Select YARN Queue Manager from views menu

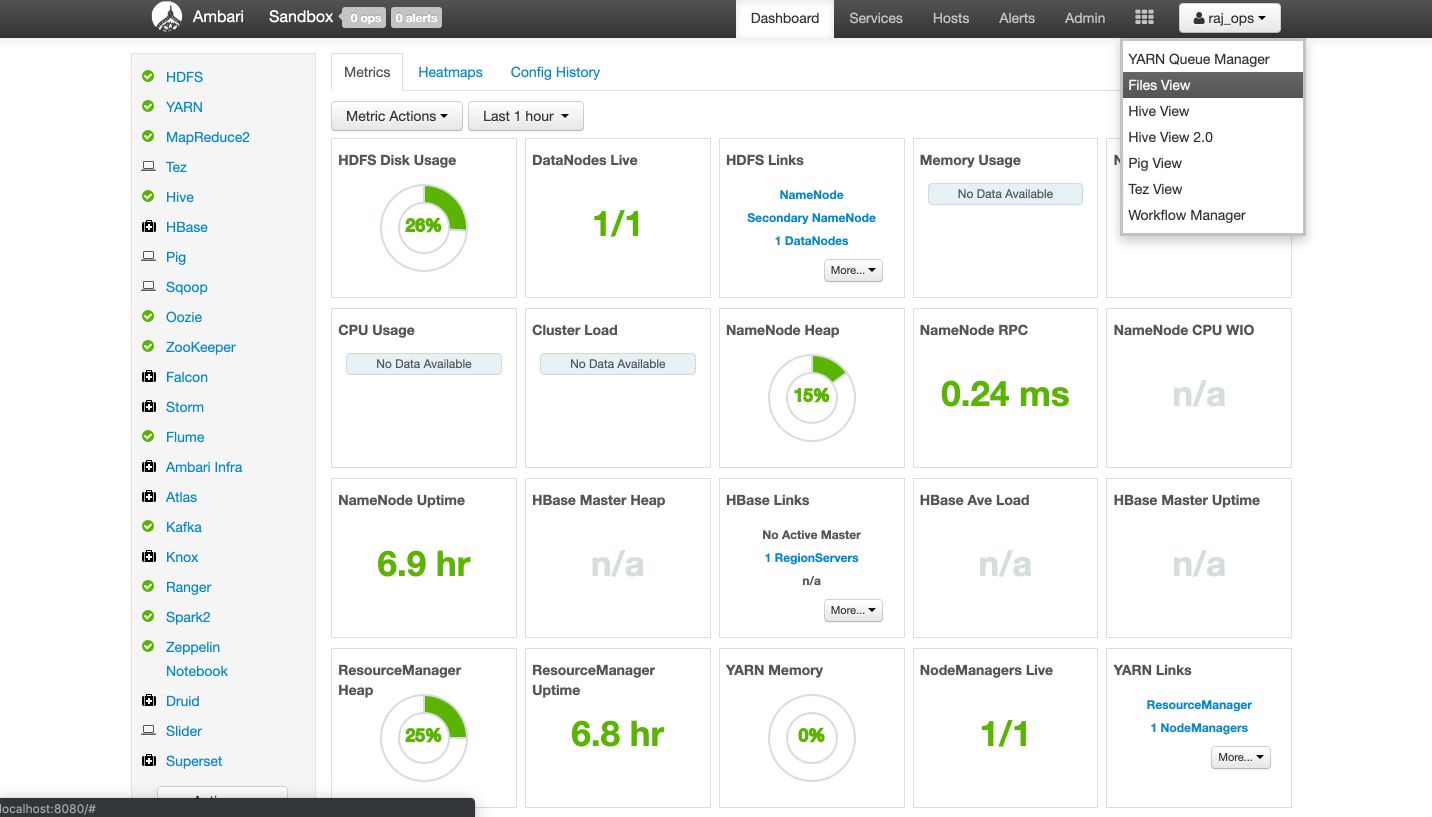(x=1213, y=59)
